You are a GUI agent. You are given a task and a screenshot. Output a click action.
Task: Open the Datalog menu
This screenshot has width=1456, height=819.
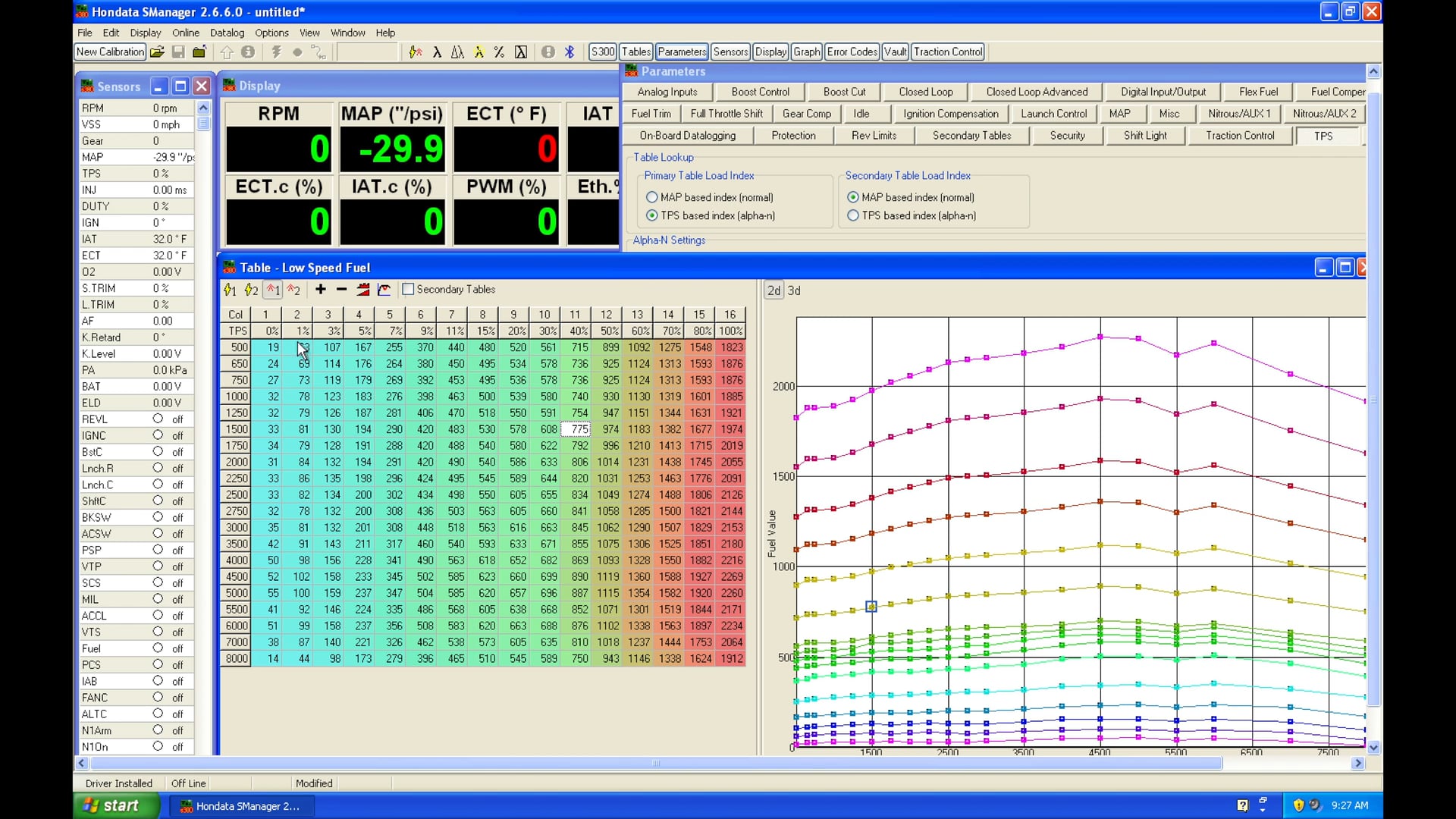[x=227, y=33]
